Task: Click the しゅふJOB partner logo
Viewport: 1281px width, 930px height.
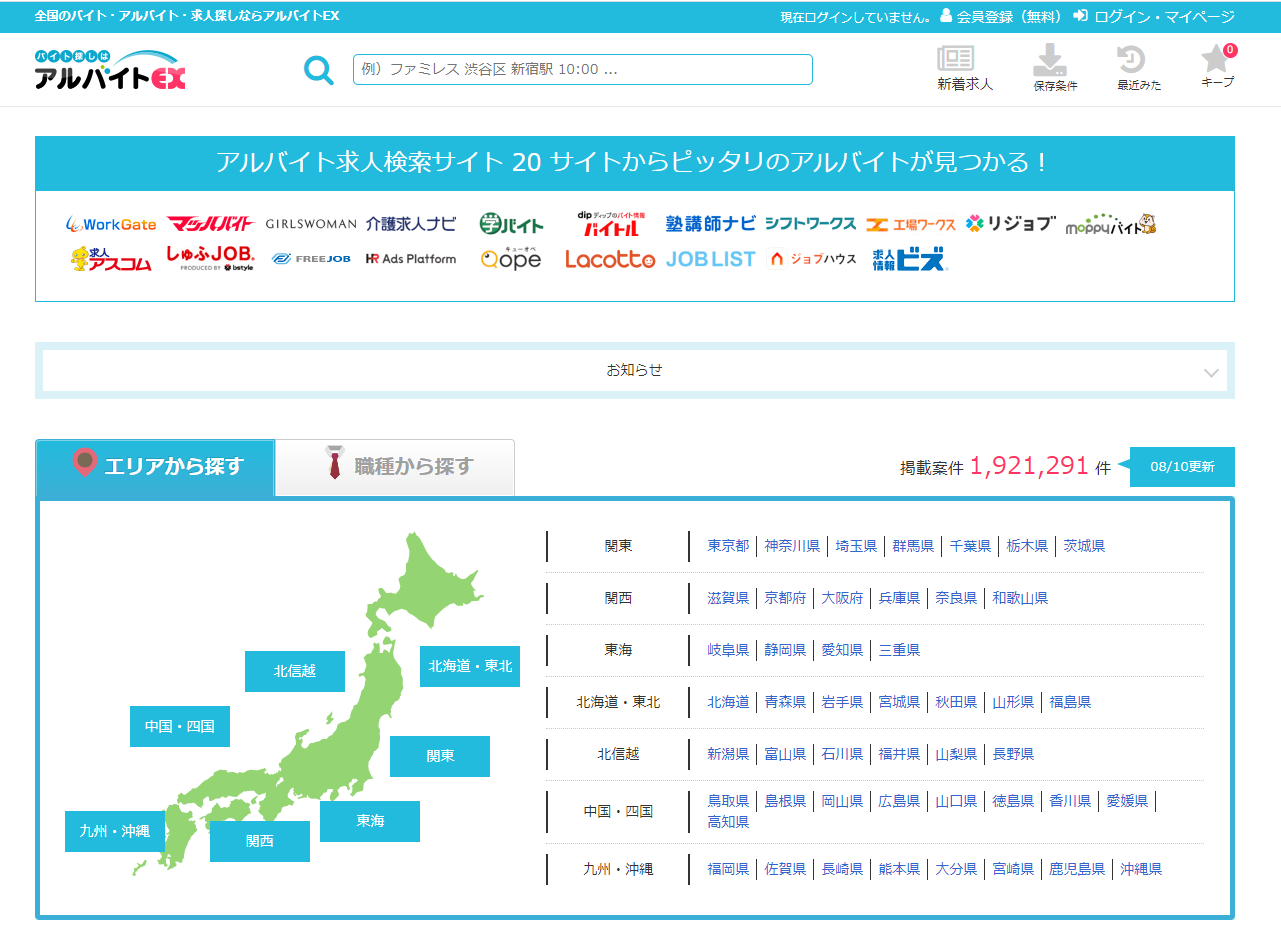Action: pyautogui.click(x=210, y=259)
